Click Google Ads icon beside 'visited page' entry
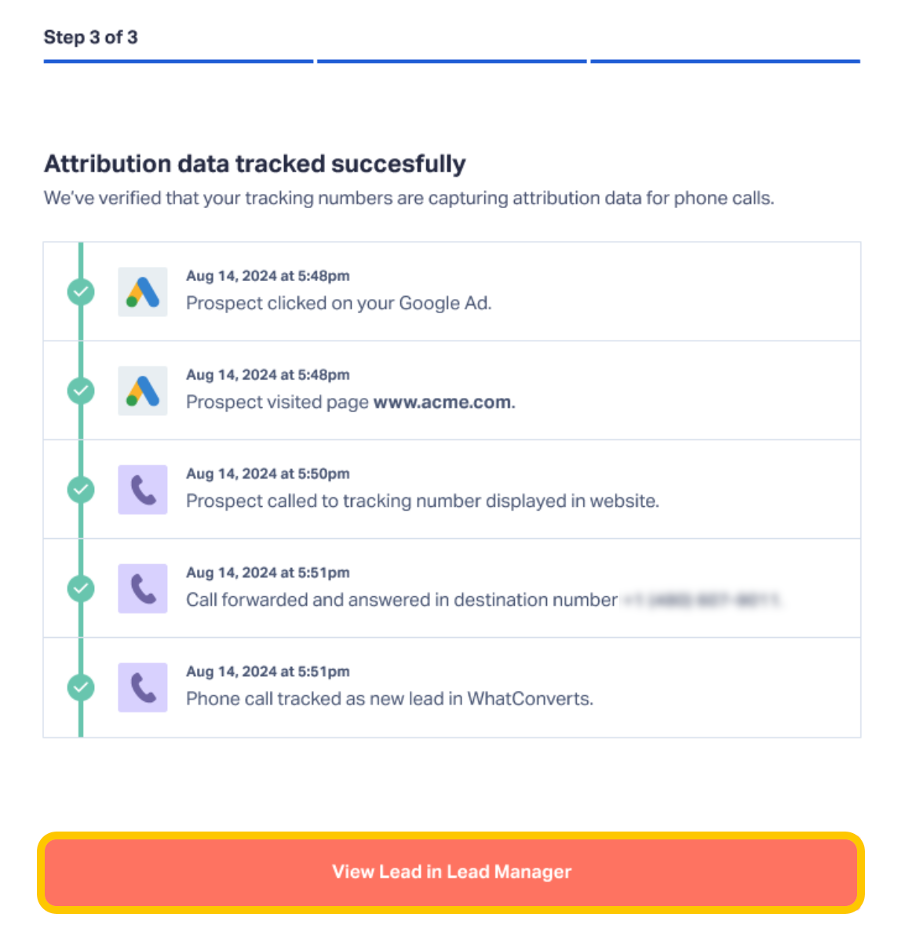Screen dimensions: 912x940 (x=143, y=390)
